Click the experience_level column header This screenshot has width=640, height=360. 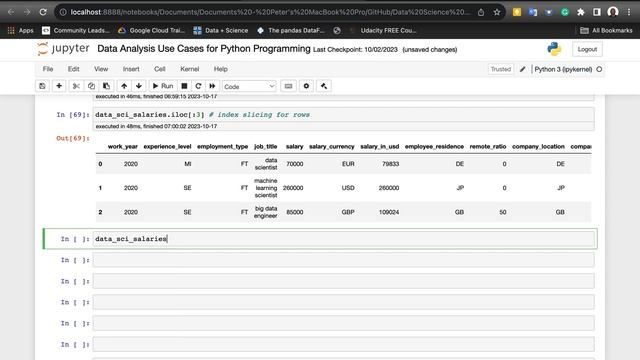click(167, 146)
